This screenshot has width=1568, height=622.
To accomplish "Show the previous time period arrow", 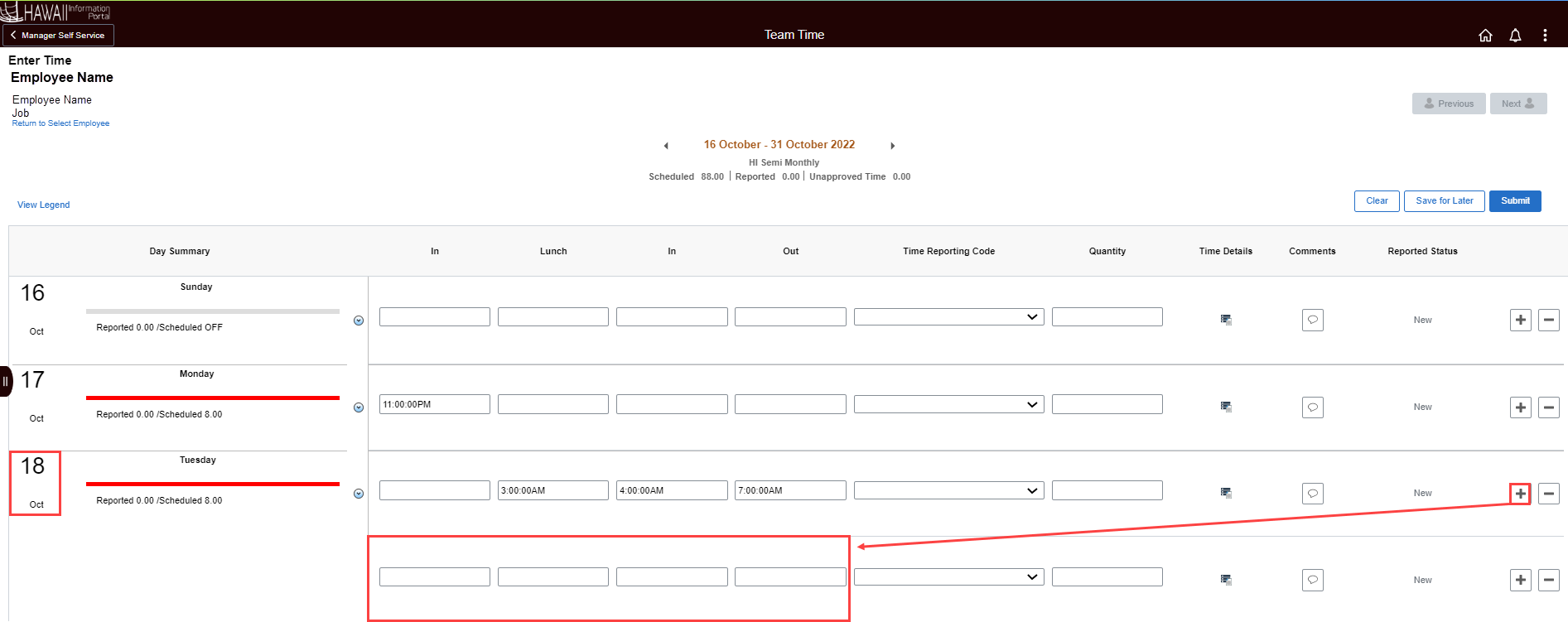I will (x=666, y=146).
